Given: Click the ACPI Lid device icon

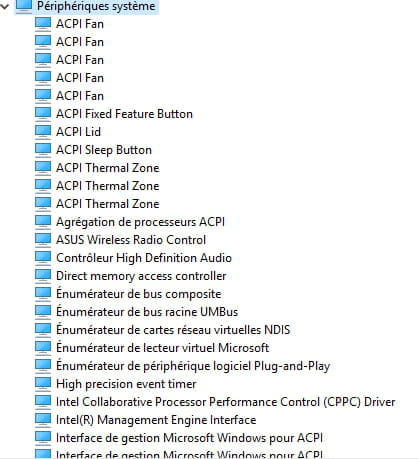Looking at the screenshot, I should tap(43, 132).
